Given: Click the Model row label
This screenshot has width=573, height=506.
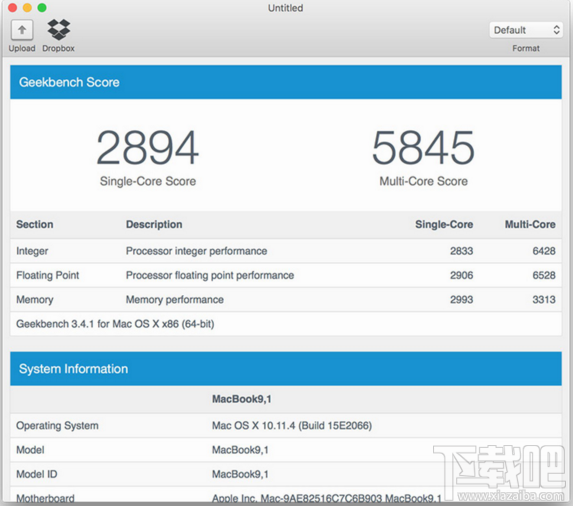Looking at the screenshot, I should 30,450.
